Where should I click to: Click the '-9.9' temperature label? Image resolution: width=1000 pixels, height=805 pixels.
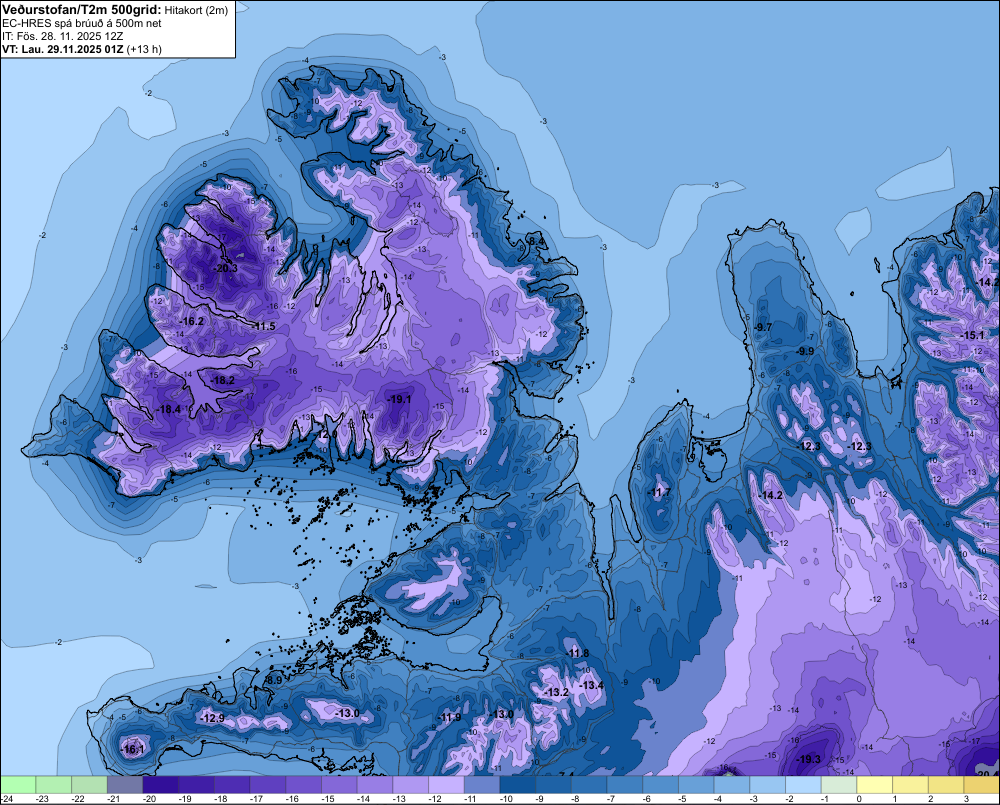point(805,351)
